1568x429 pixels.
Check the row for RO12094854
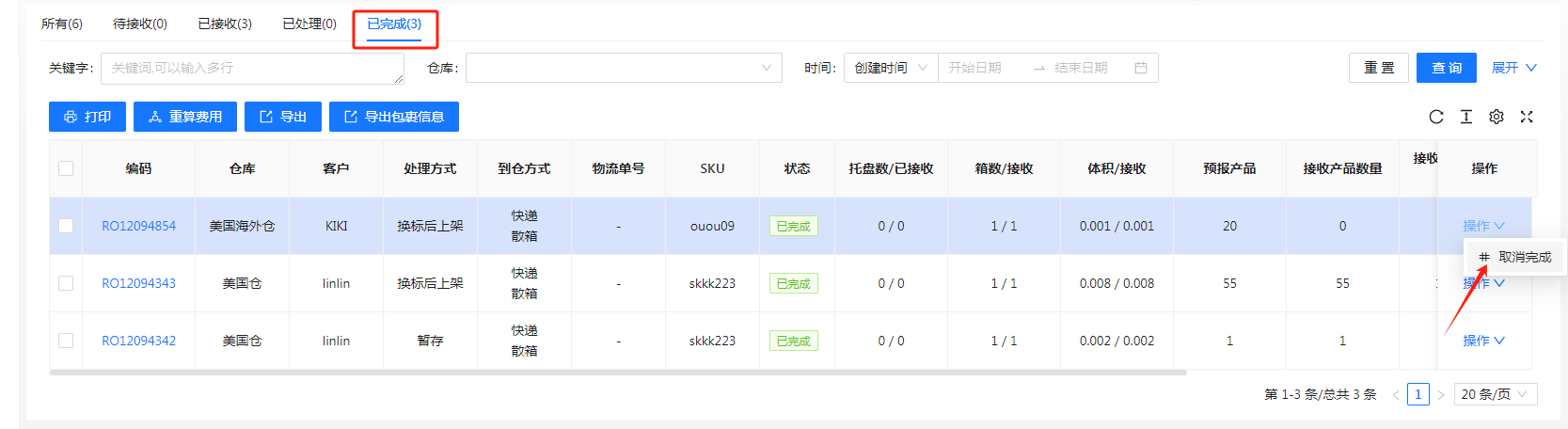[x=66, y=226]
